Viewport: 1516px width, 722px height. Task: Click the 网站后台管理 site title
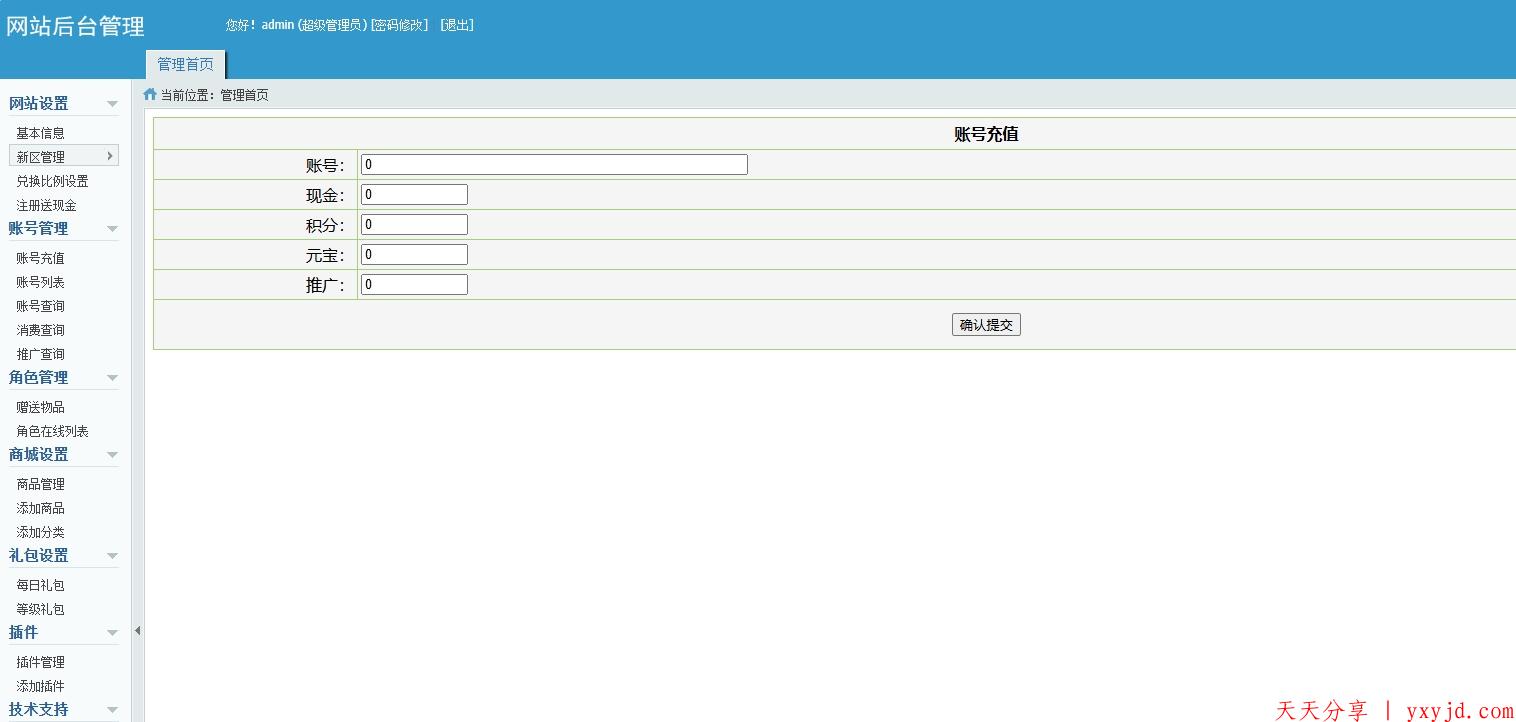(75, 27)
